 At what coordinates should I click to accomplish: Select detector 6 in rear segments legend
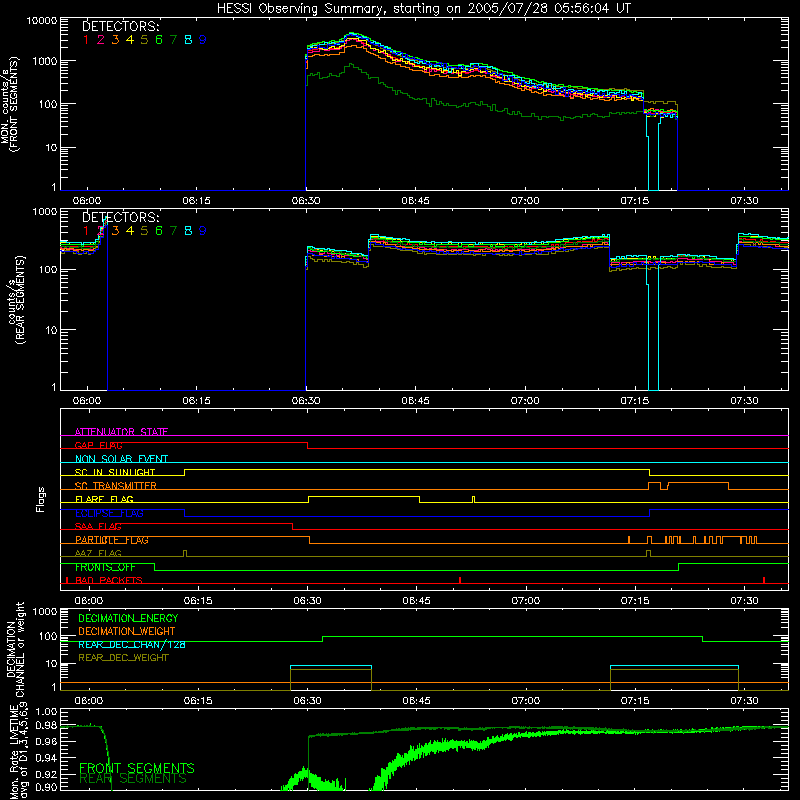tap(159, 231)
